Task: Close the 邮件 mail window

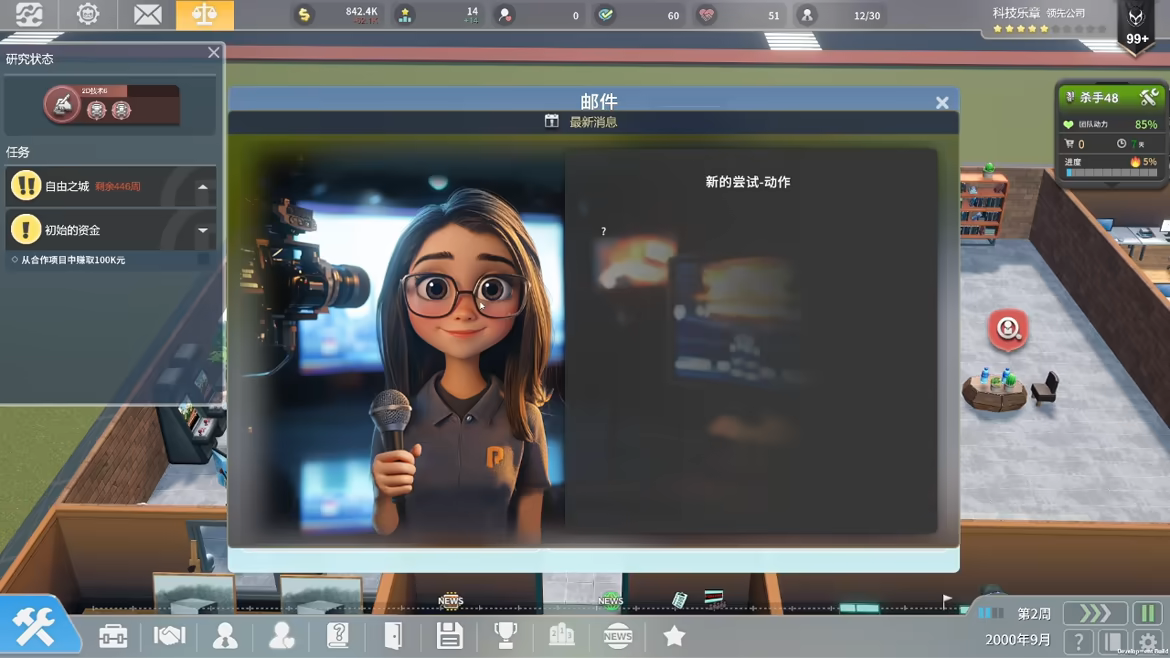Action: (x=942, y=103)
